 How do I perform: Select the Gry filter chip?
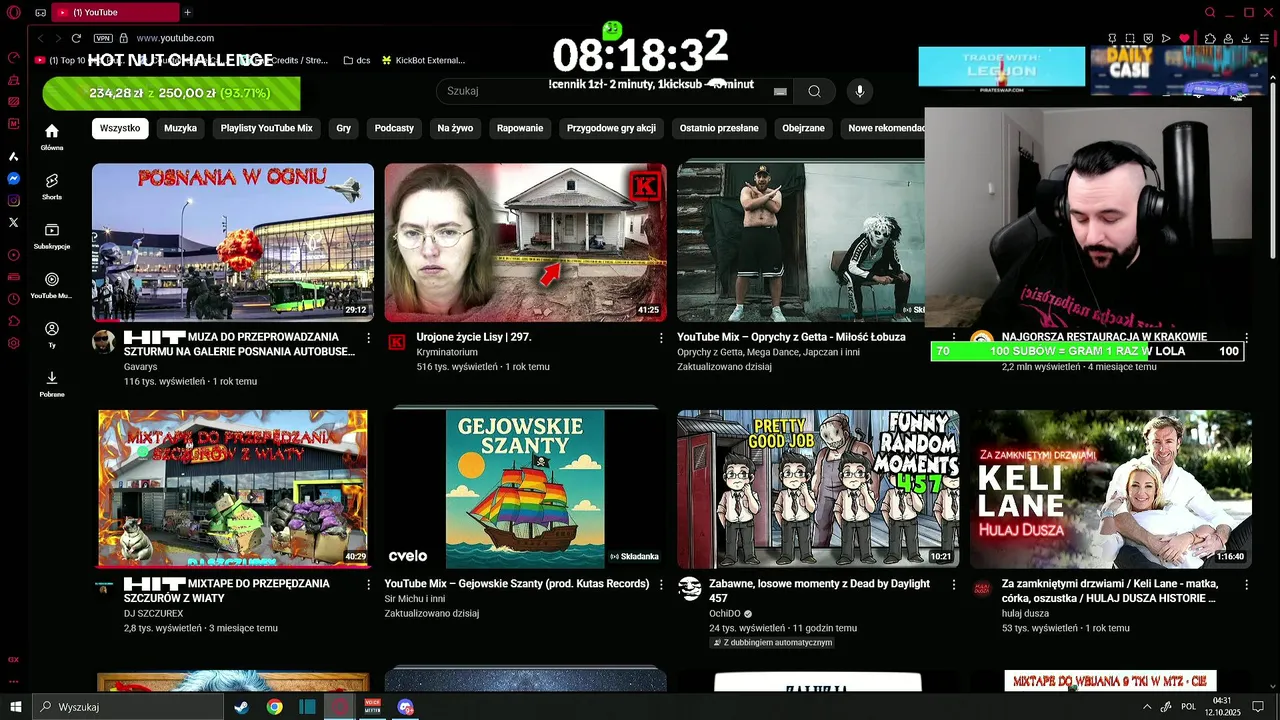coord(344,128)
